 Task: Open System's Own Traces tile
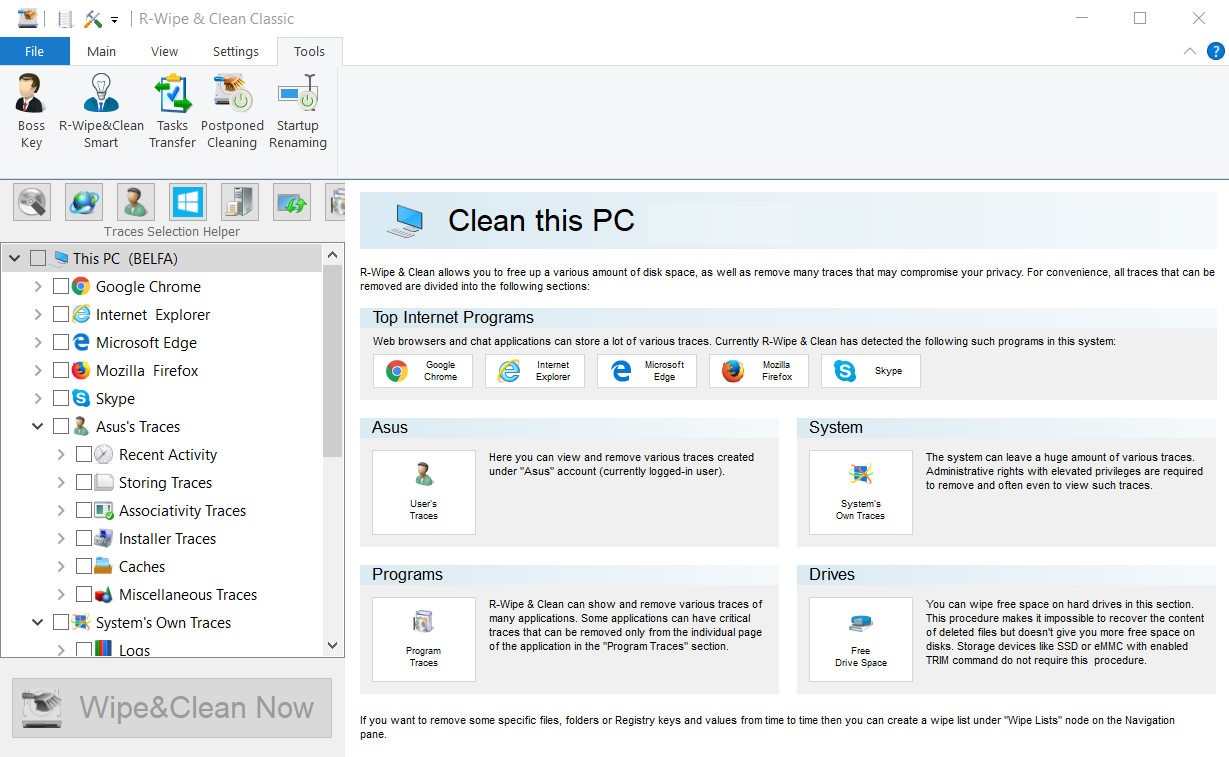pos(861,492)
